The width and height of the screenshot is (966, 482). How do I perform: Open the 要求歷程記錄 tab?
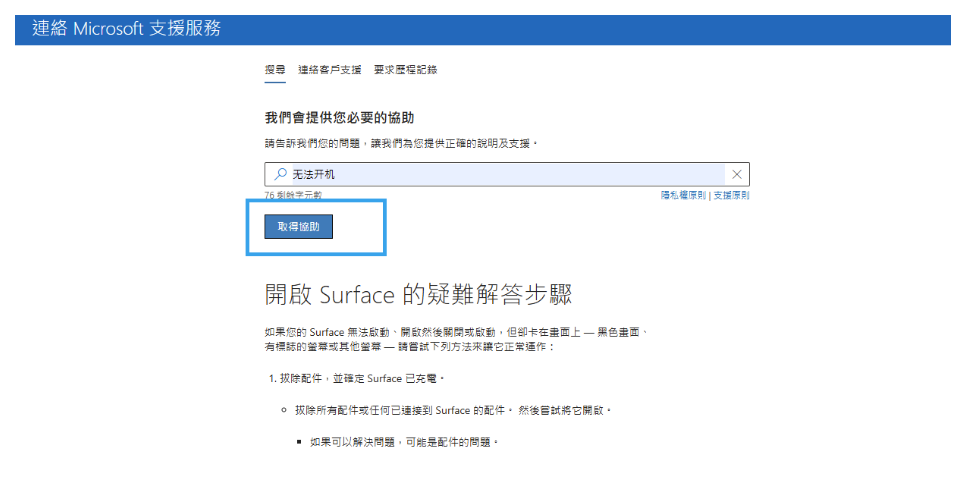(x=405, y=70)
